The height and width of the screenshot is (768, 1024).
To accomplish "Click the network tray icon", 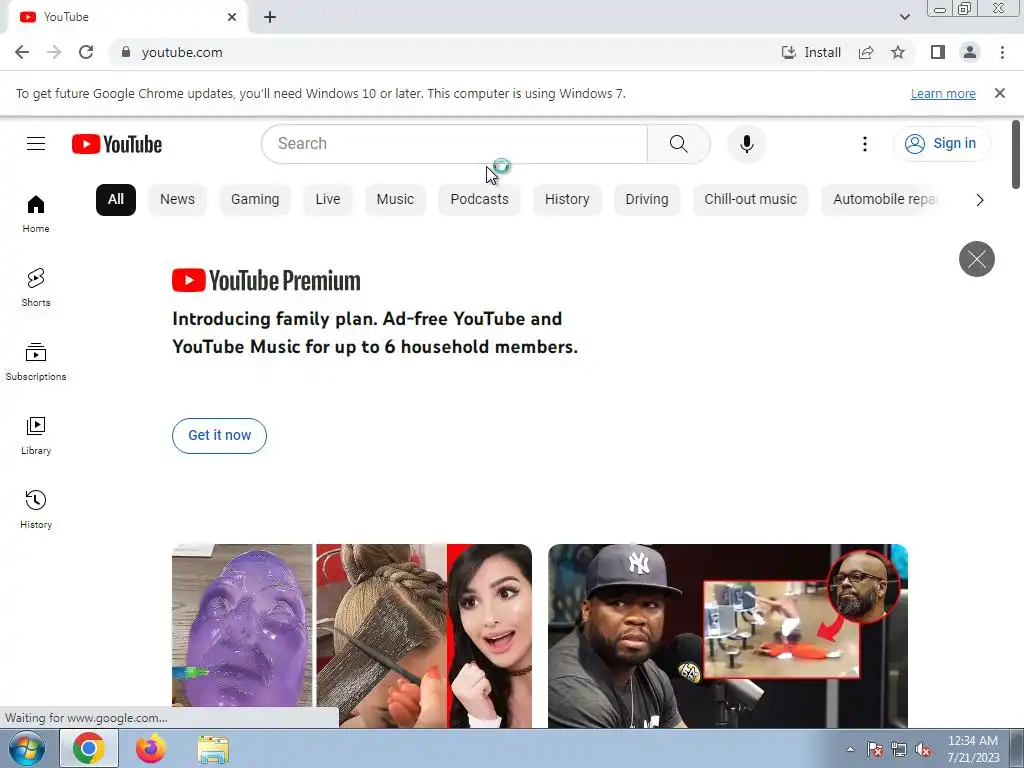I will pos(899,750).
